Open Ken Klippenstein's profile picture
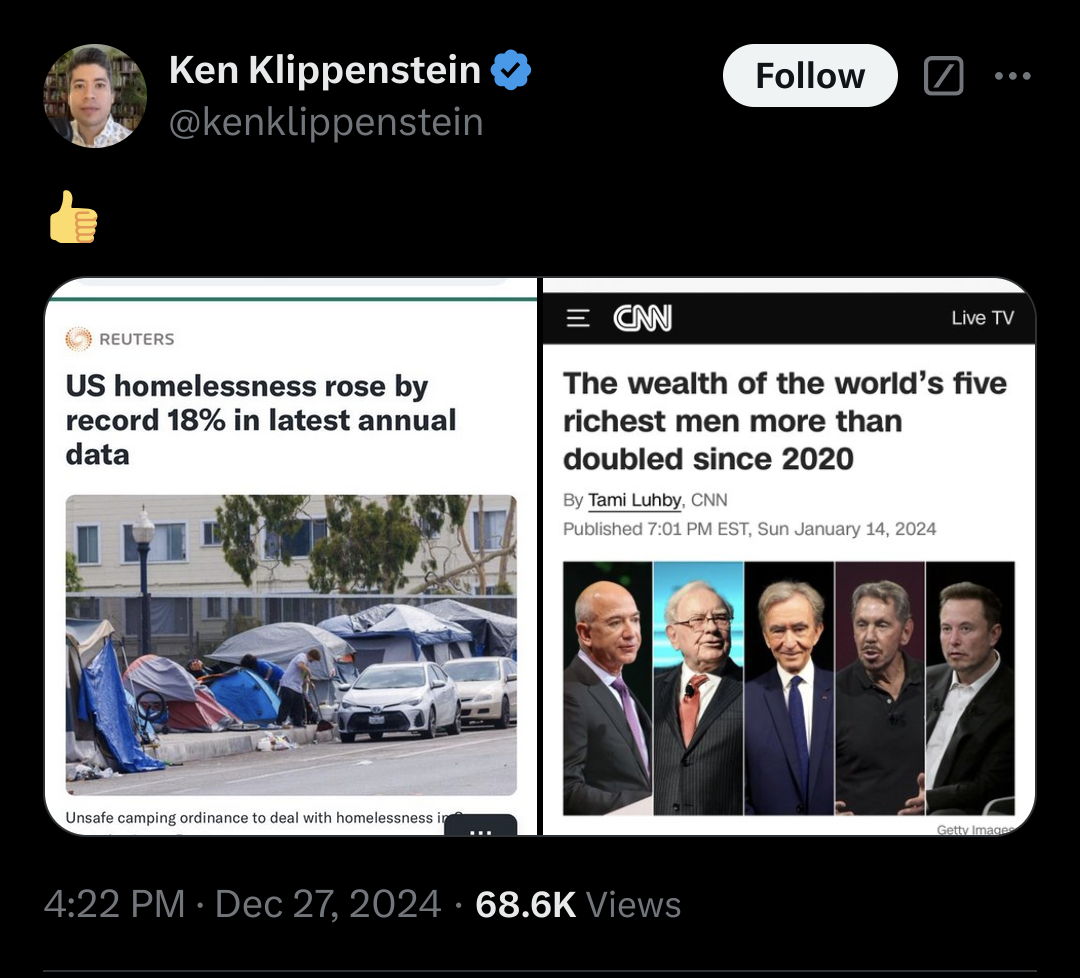The height and width of the screenshot is (978, 1080). (95, 96)
